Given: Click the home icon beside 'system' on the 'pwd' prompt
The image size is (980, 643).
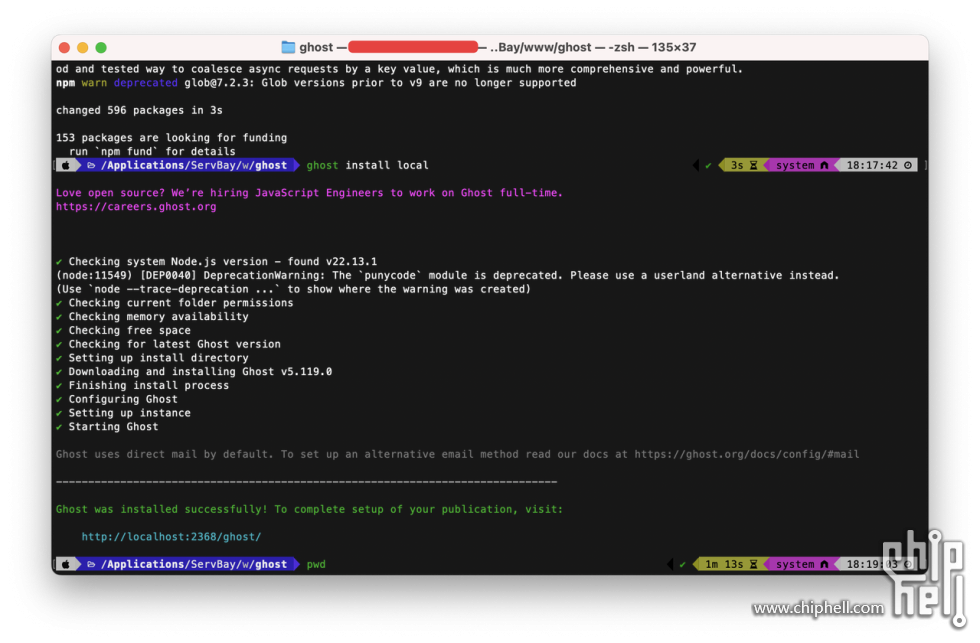Looking at the screenshot, I should click(x=824, y=564).
